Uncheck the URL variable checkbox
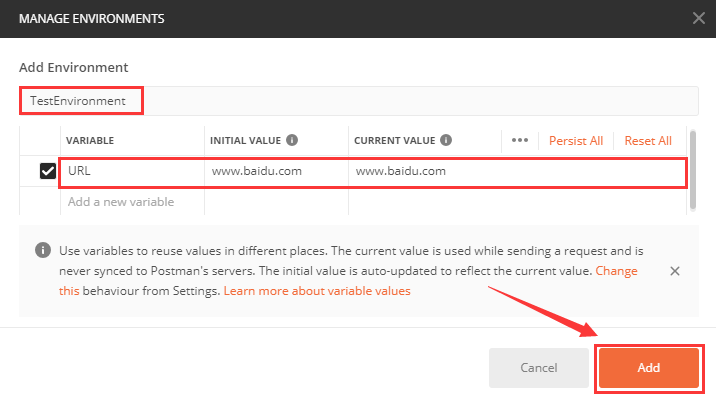The height and width of the screenshot is (406, 716). pos(47,171)
